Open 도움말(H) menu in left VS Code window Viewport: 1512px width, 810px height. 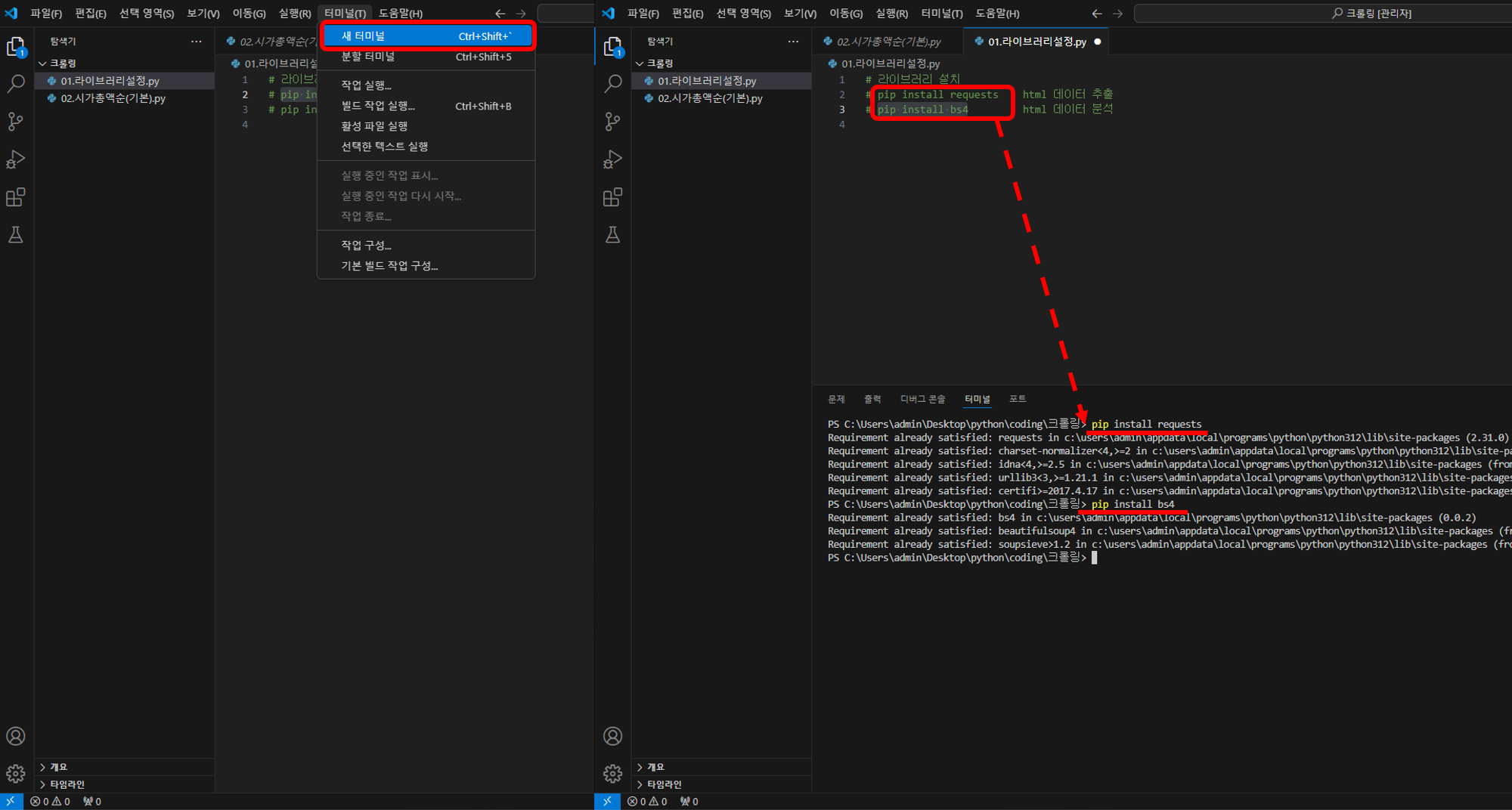point(401,14)
